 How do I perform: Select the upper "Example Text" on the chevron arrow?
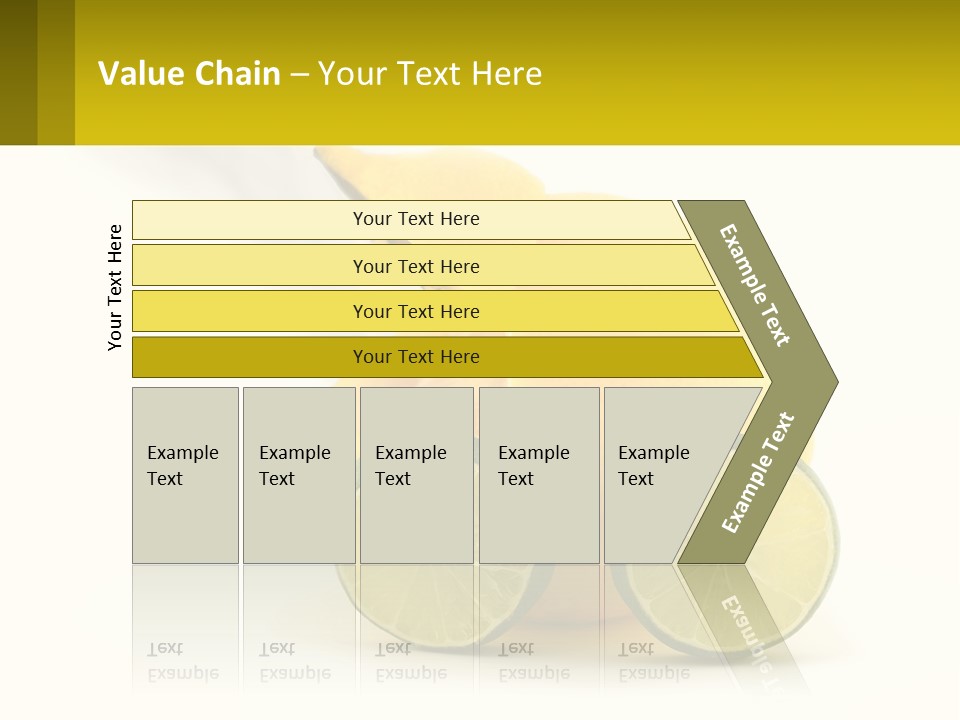(755, 285)
